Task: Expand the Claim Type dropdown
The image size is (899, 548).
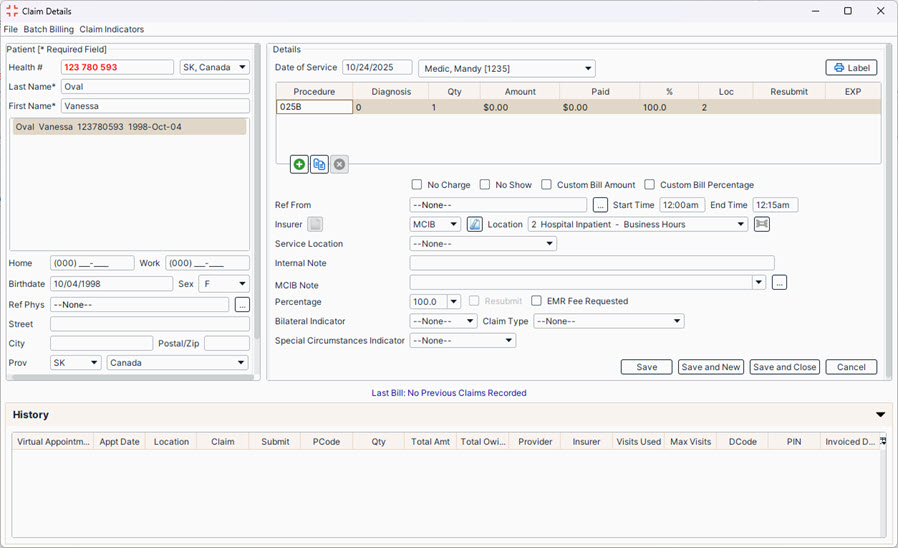Action: [x=608, y=321]
